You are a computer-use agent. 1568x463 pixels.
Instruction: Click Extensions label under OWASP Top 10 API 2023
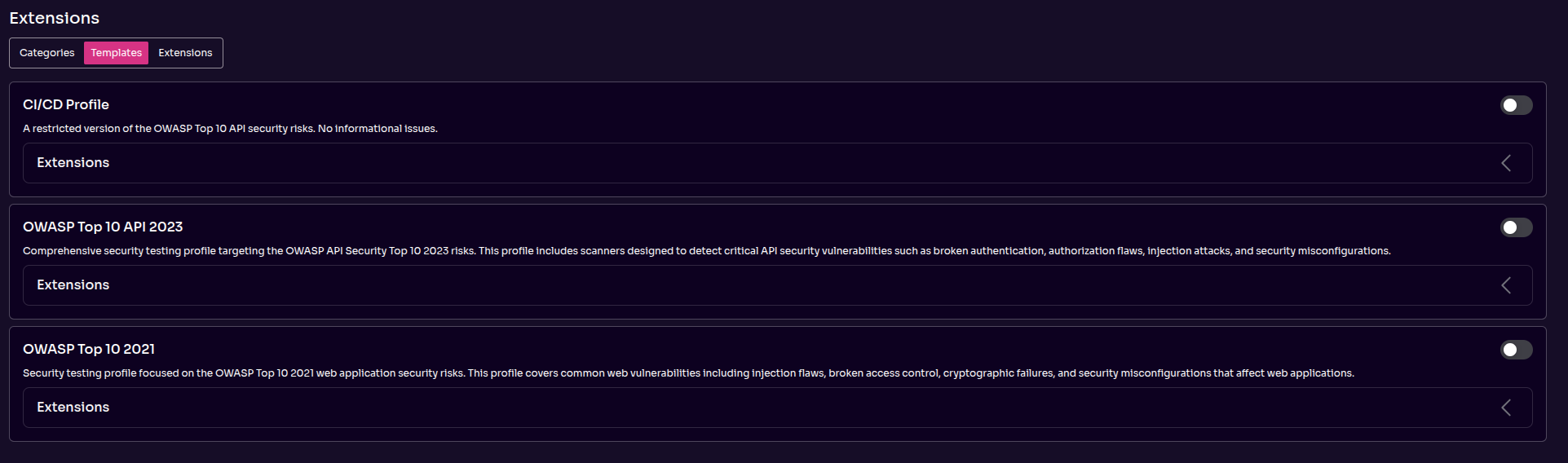(x=73, y=284)
